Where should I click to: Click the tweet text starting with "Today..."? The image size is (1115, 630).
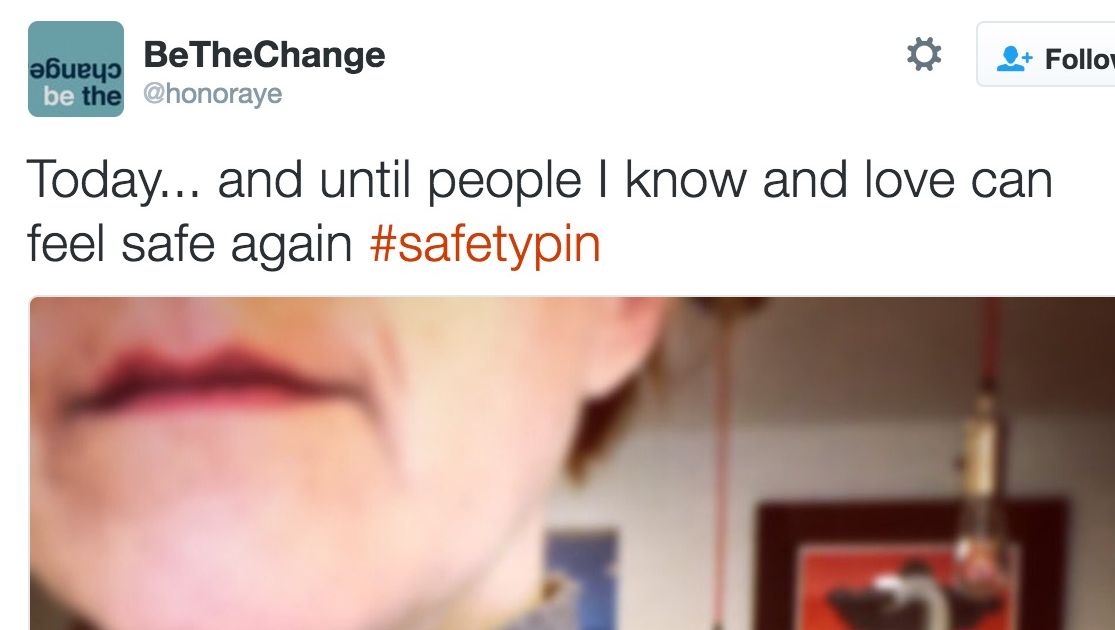pos(539,211)
